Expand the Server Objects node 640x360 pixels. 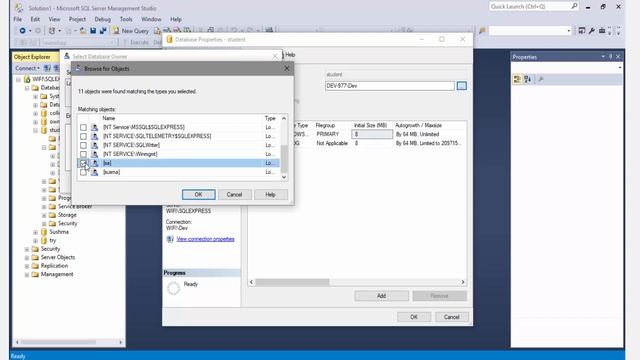pos(27,258)
